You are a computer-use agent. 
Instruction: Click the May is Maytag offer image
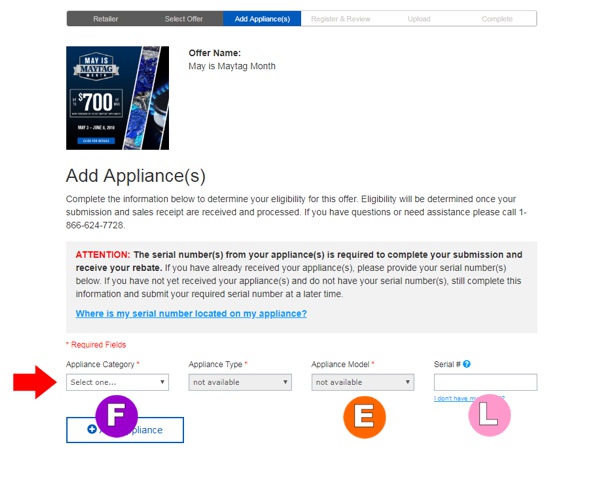tap(117, 98)
